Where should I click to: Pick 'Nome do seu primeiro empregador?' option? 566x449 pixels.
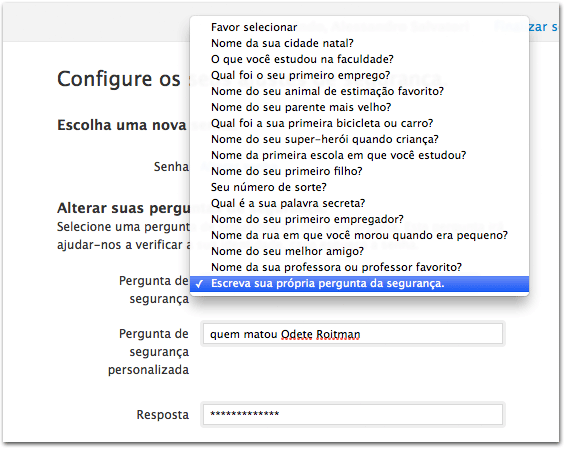359,219
